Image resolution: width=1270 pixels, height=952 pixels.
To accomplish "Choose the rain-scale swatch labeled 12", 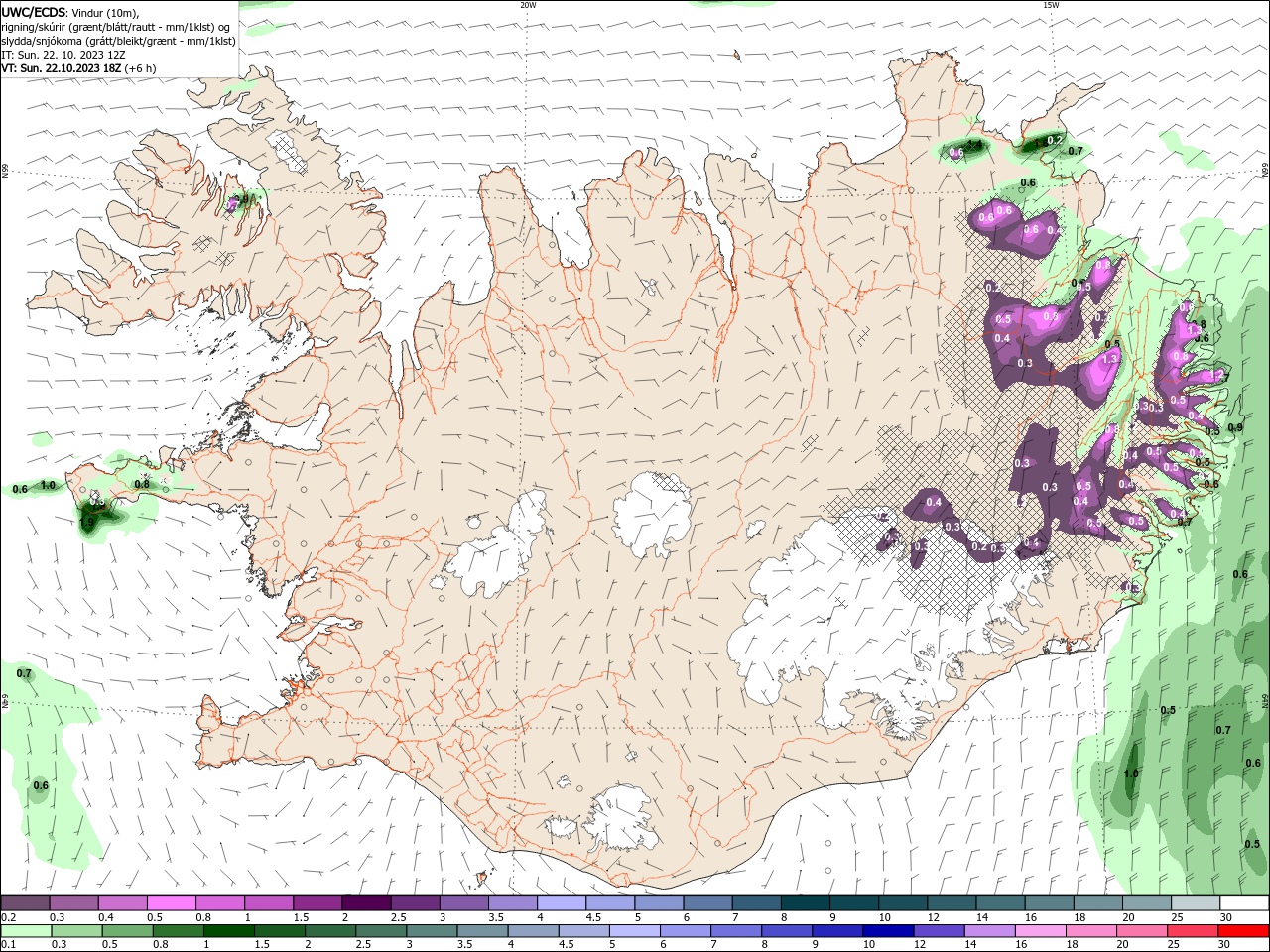I will coord(939,931).
